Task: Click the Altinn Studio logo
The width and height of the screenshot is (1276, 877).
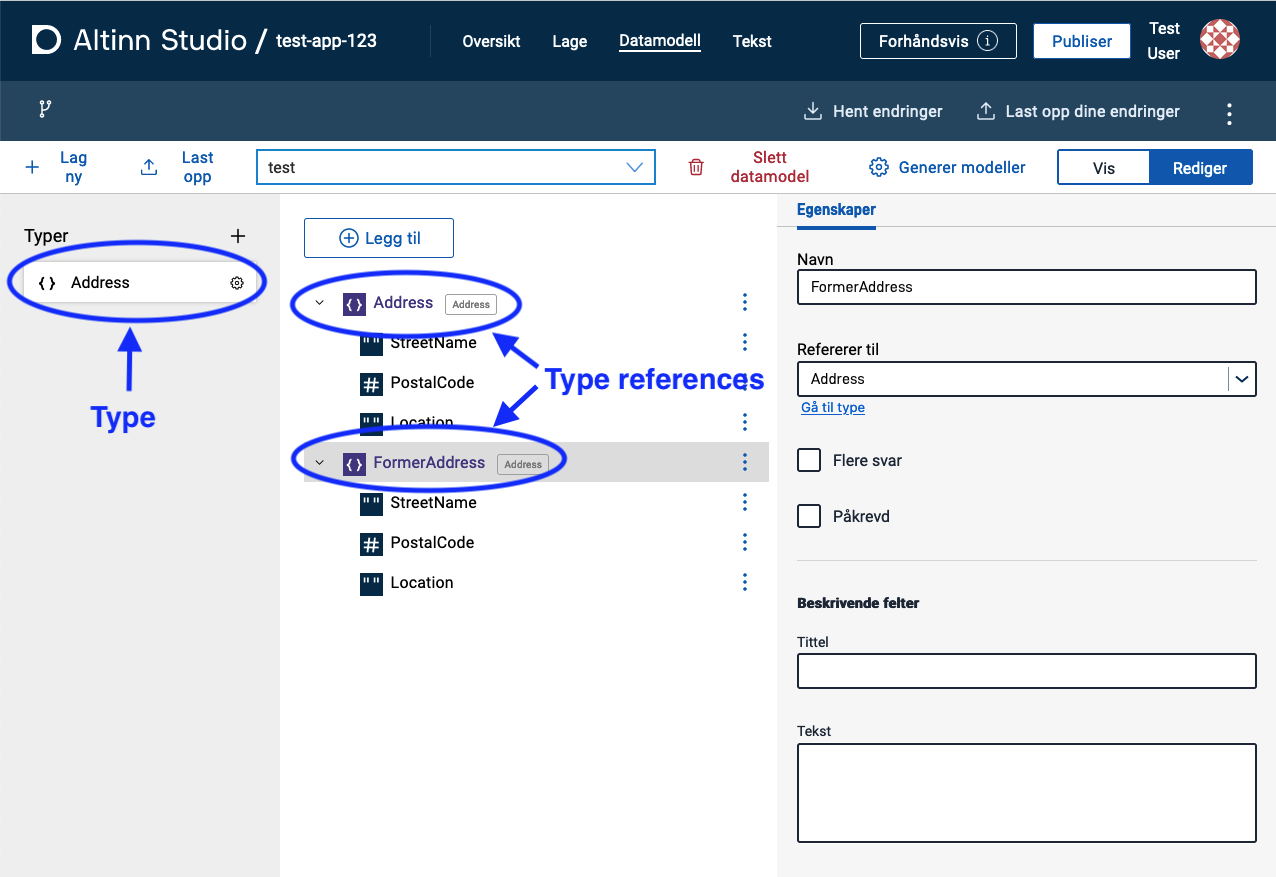Action: pos(46,41)
